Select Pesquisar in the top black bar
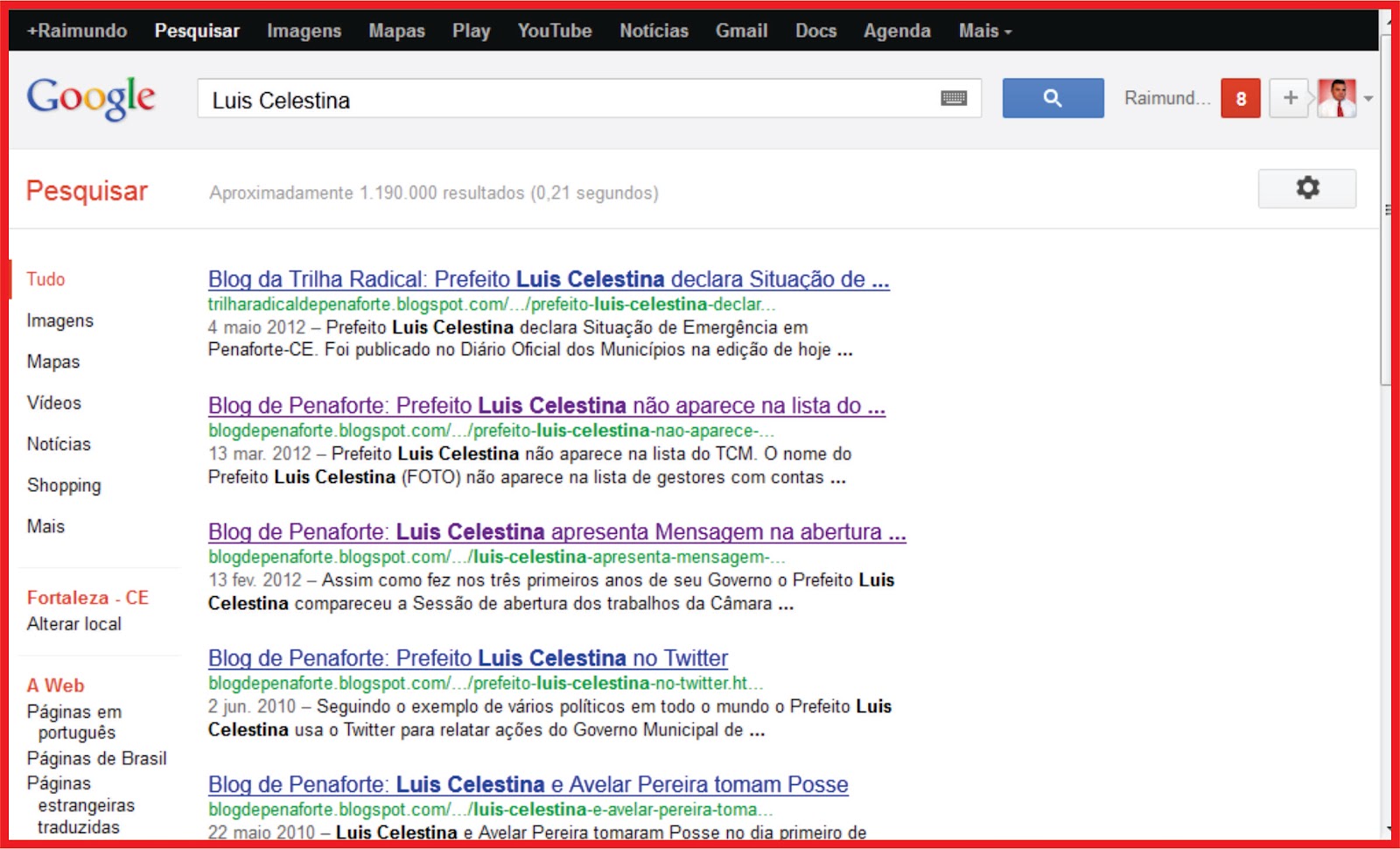 pos(197,31)
